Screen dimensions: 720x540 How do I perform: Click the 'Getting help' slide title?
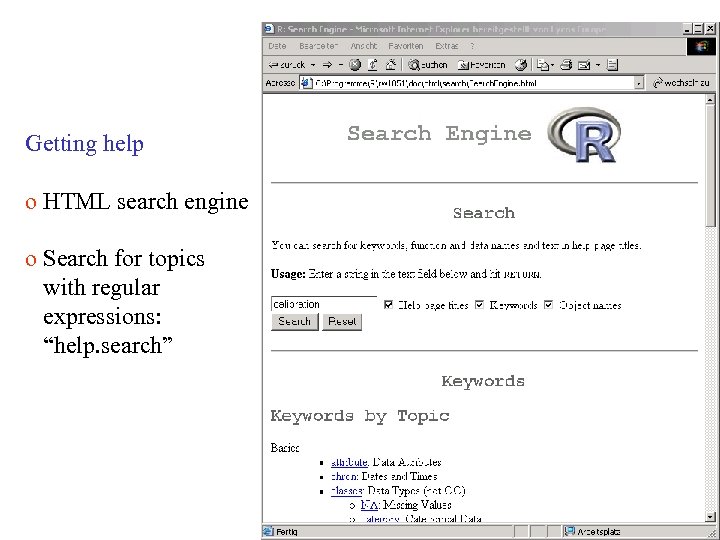[x=84, y=144]
